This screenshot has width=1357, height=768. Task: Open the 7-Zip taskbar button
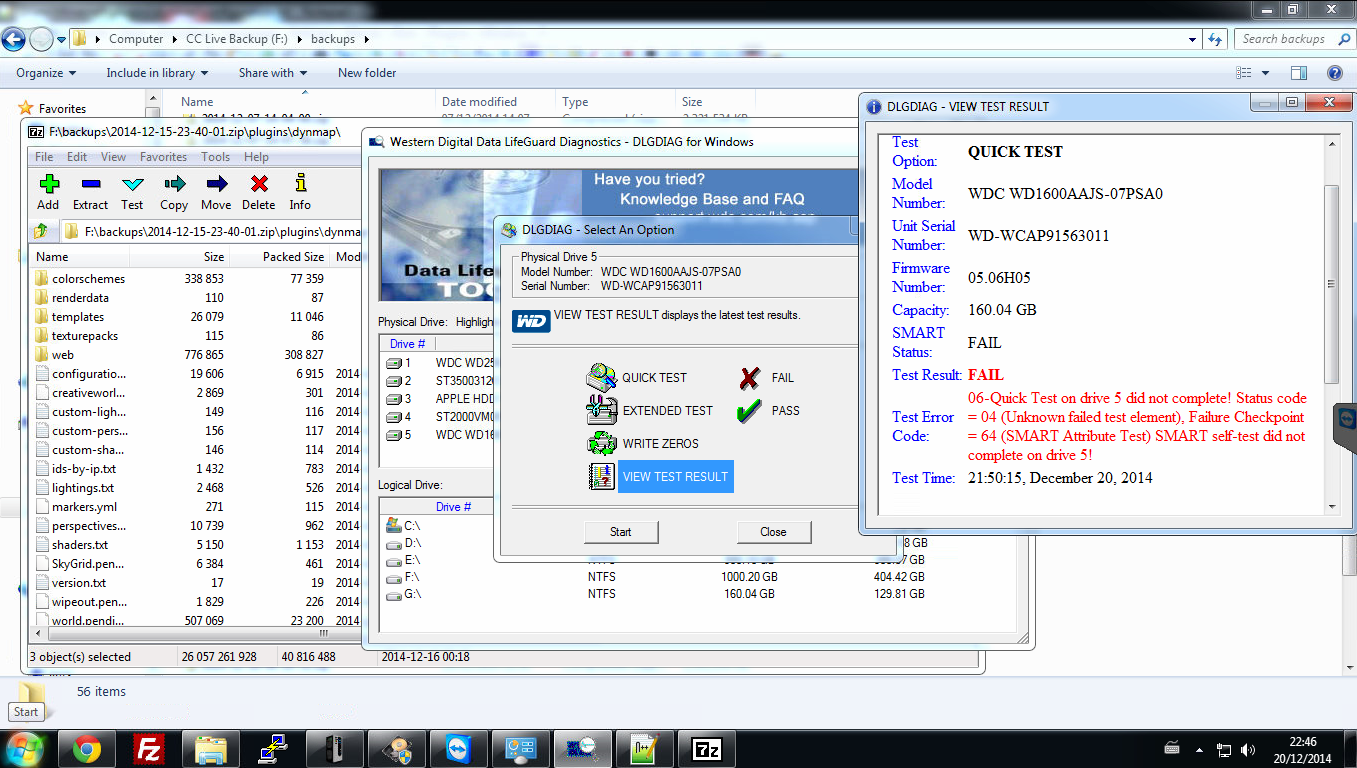coord(706,748)
